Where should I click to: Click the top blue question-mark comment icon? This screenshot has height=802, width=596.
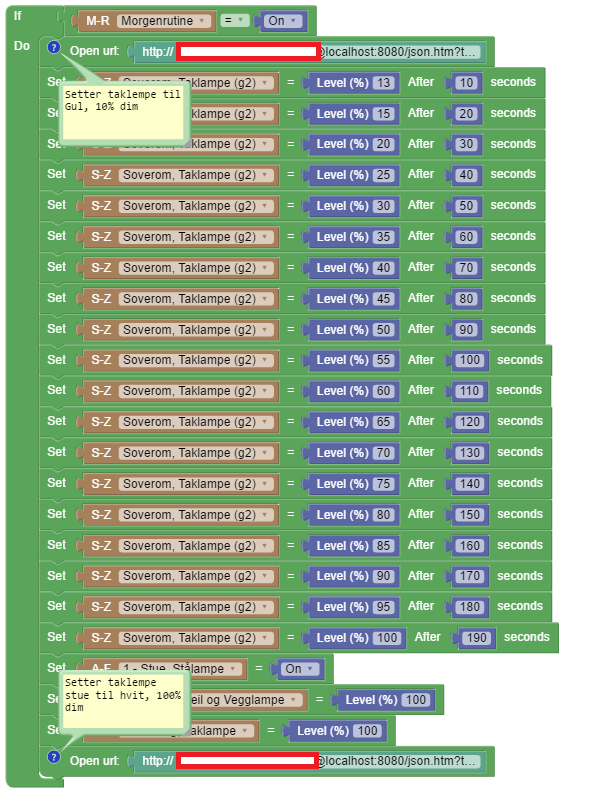(54, 48)
